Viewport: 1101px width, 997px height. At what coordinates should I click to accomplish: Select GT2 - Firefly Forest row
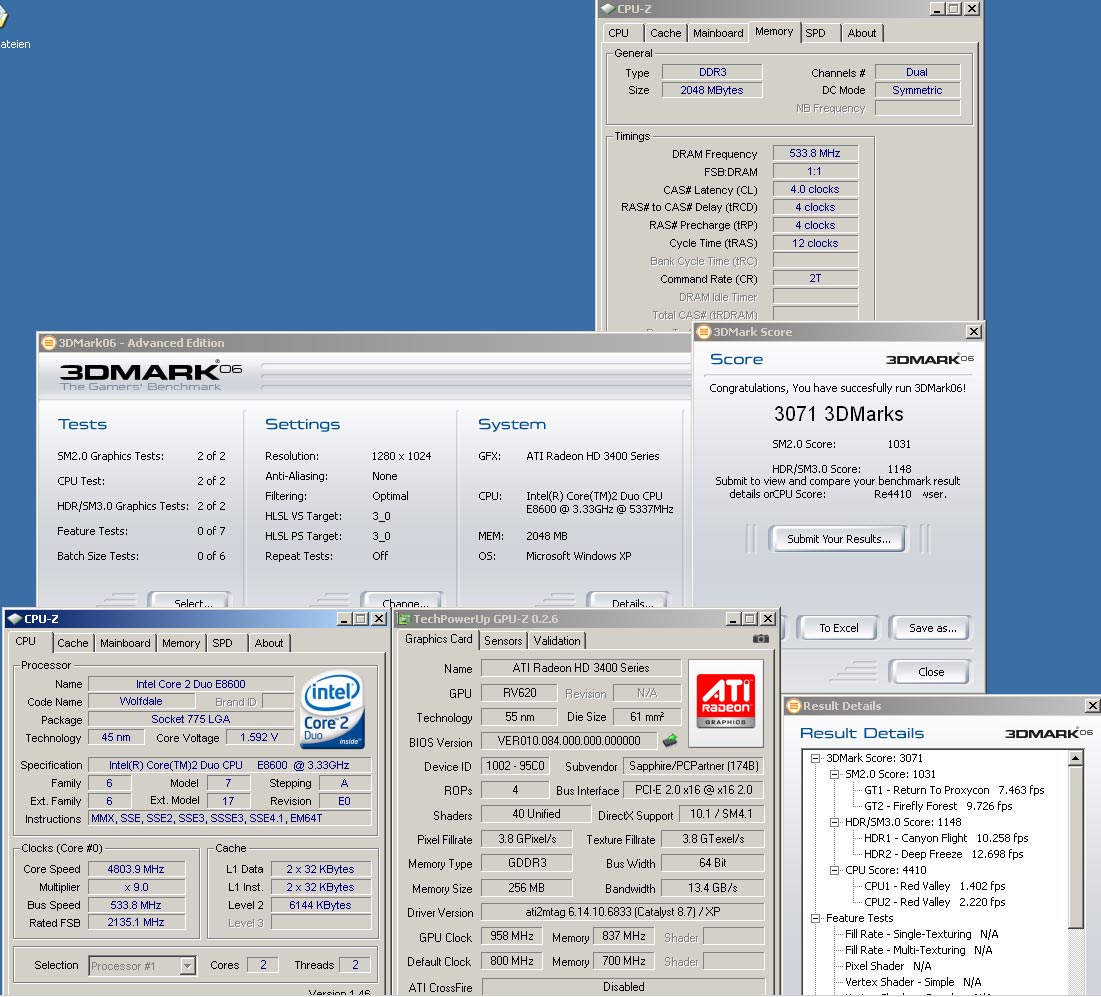point(937,806)
